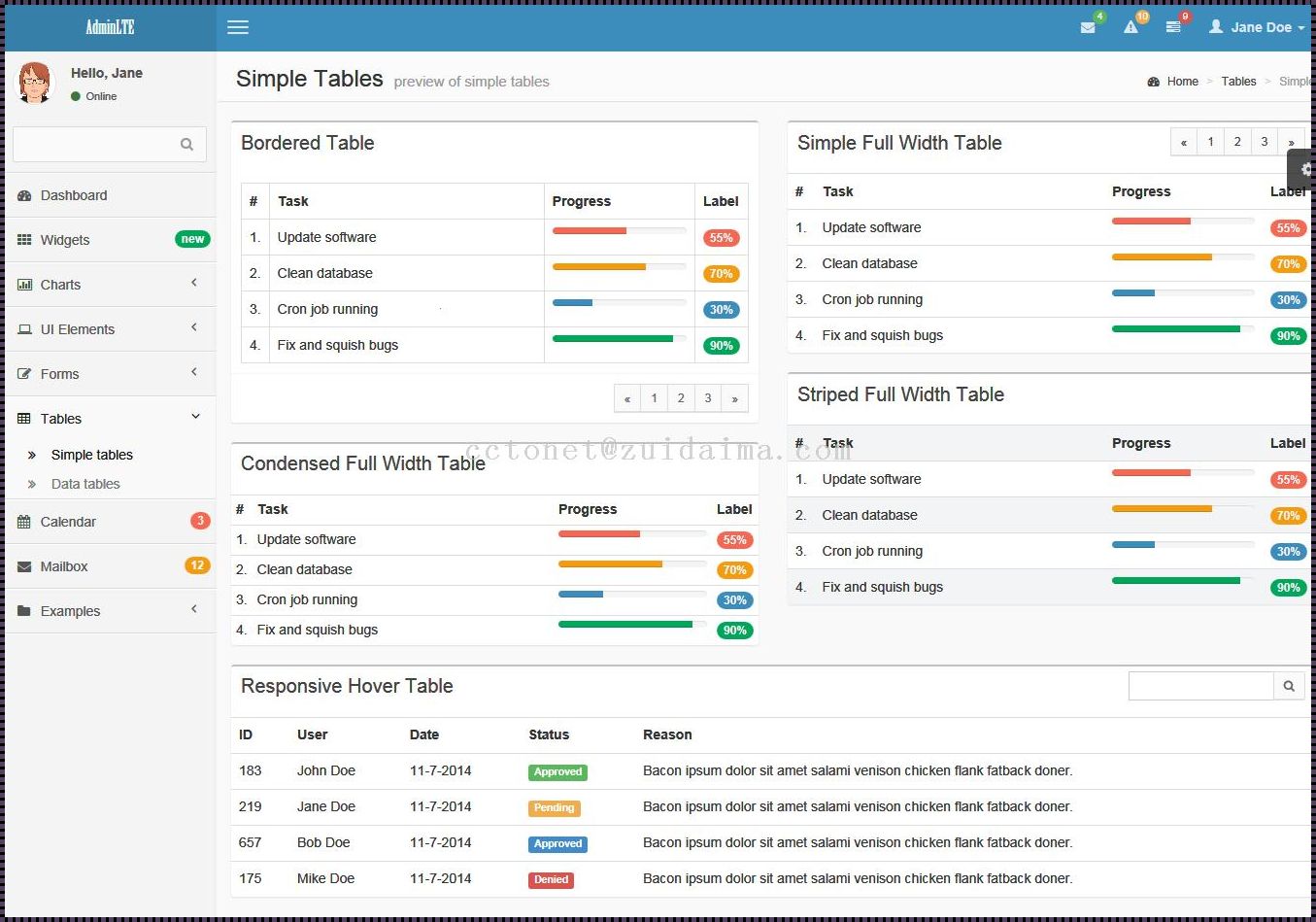Toggle the sidebar hamburger menu
Viewport: 1316px width, 922px height.
click(x=238, y=27)
